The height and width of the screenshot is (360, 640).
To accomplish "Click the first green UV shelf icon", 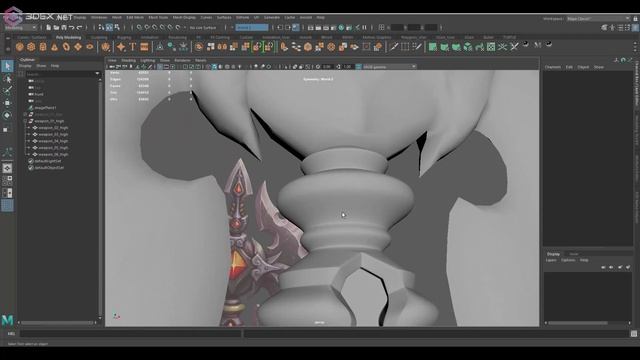I will (433, 47).
